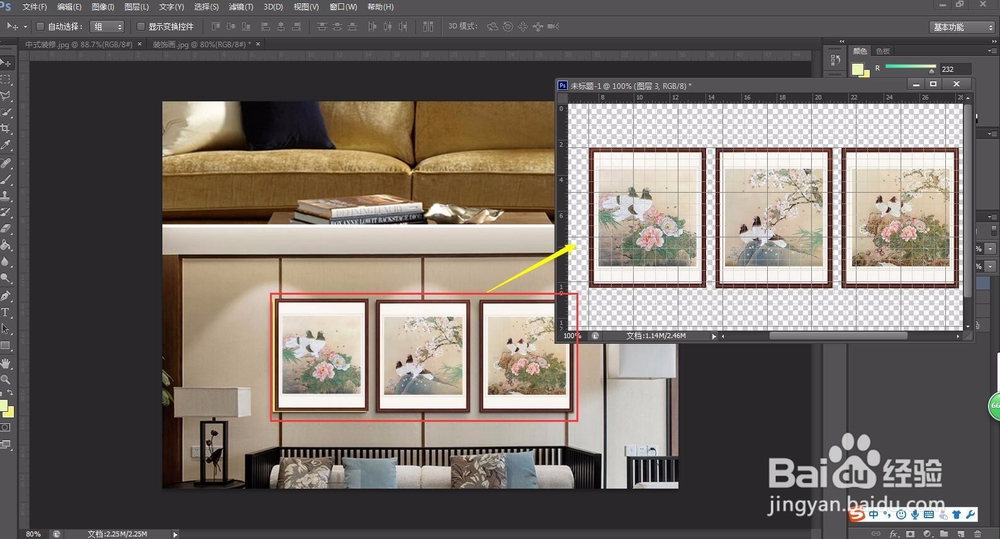
Task: Enable the 自动选择 checkbox
Action: (40, 27)
